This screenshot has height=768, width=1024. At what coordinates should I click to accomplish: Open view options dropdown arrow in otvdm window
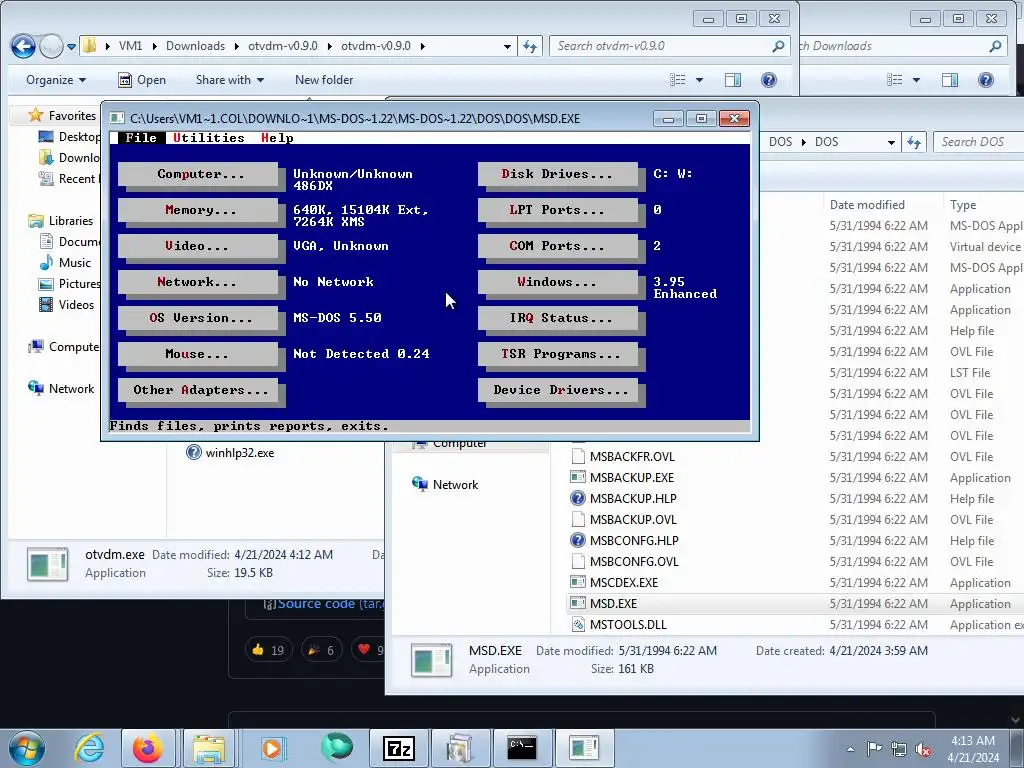click(x=699, y=80)
